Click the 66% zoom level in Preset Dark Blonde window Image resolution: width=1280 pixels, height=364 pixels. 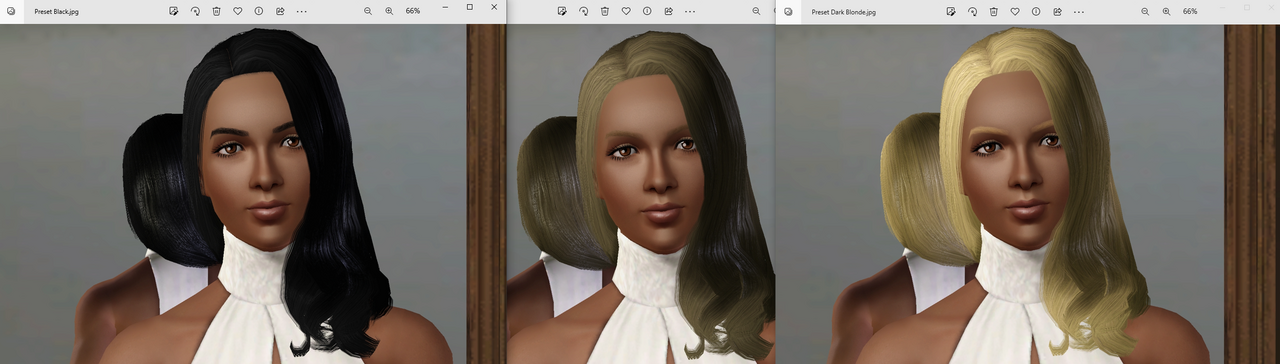pos(1190,11)
